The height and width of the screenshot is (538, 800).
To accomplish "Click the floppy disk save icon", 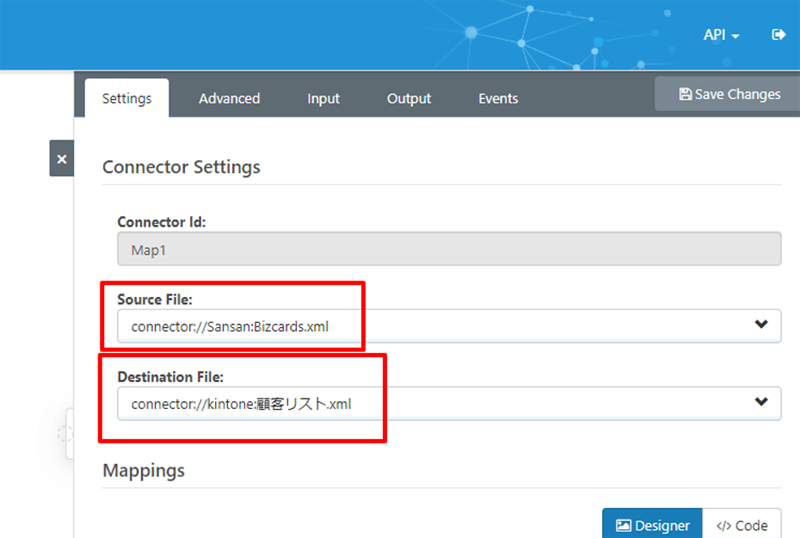I will (x=685, y=95).
